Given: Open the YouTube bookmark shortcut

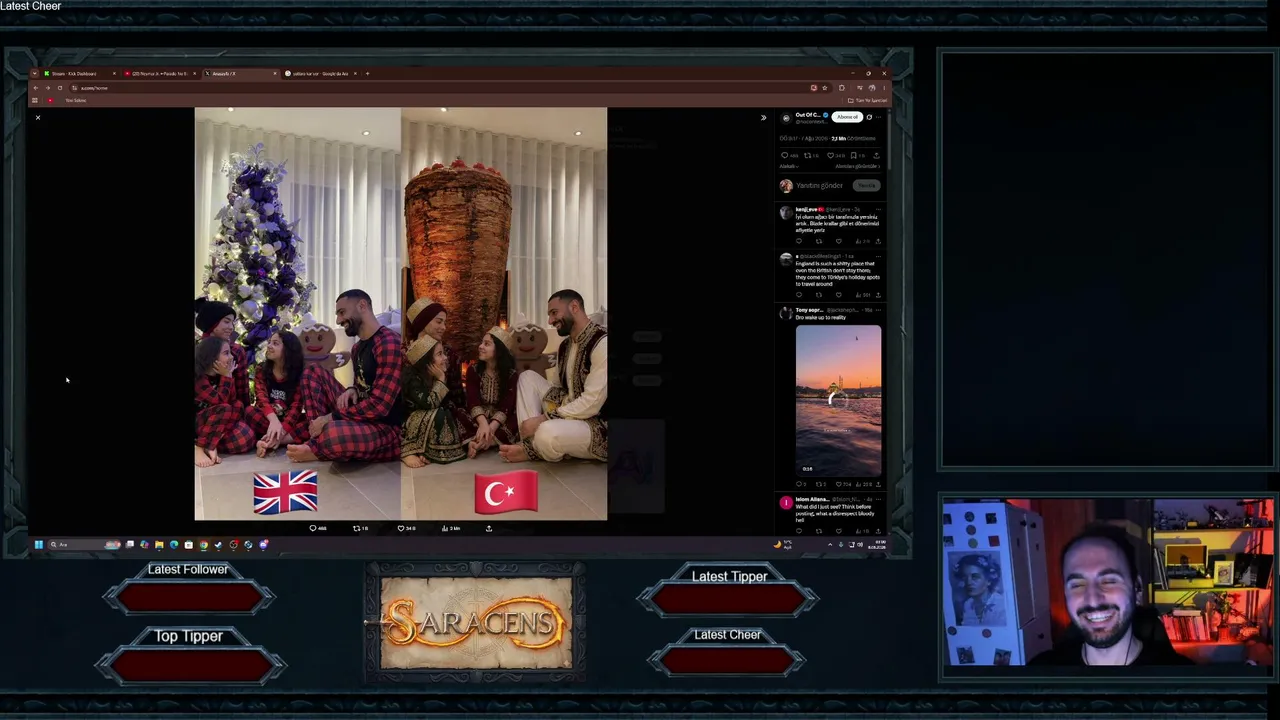Looking at the screenshot, I should (x=50, y=100).
